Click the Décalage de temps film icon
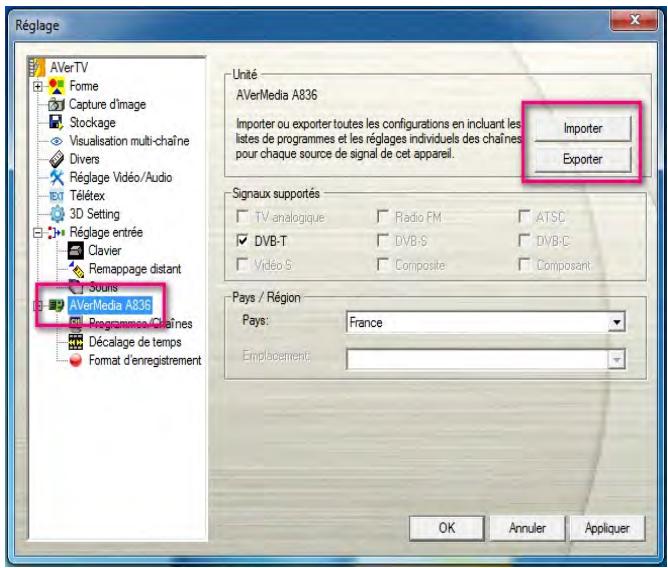Screen dimensions: 668x568 point(76,342)
